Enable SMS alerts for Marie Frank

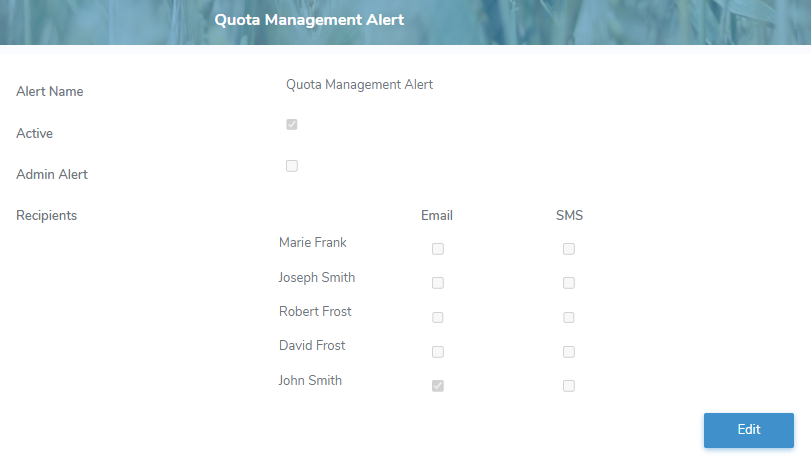point(569,249)
